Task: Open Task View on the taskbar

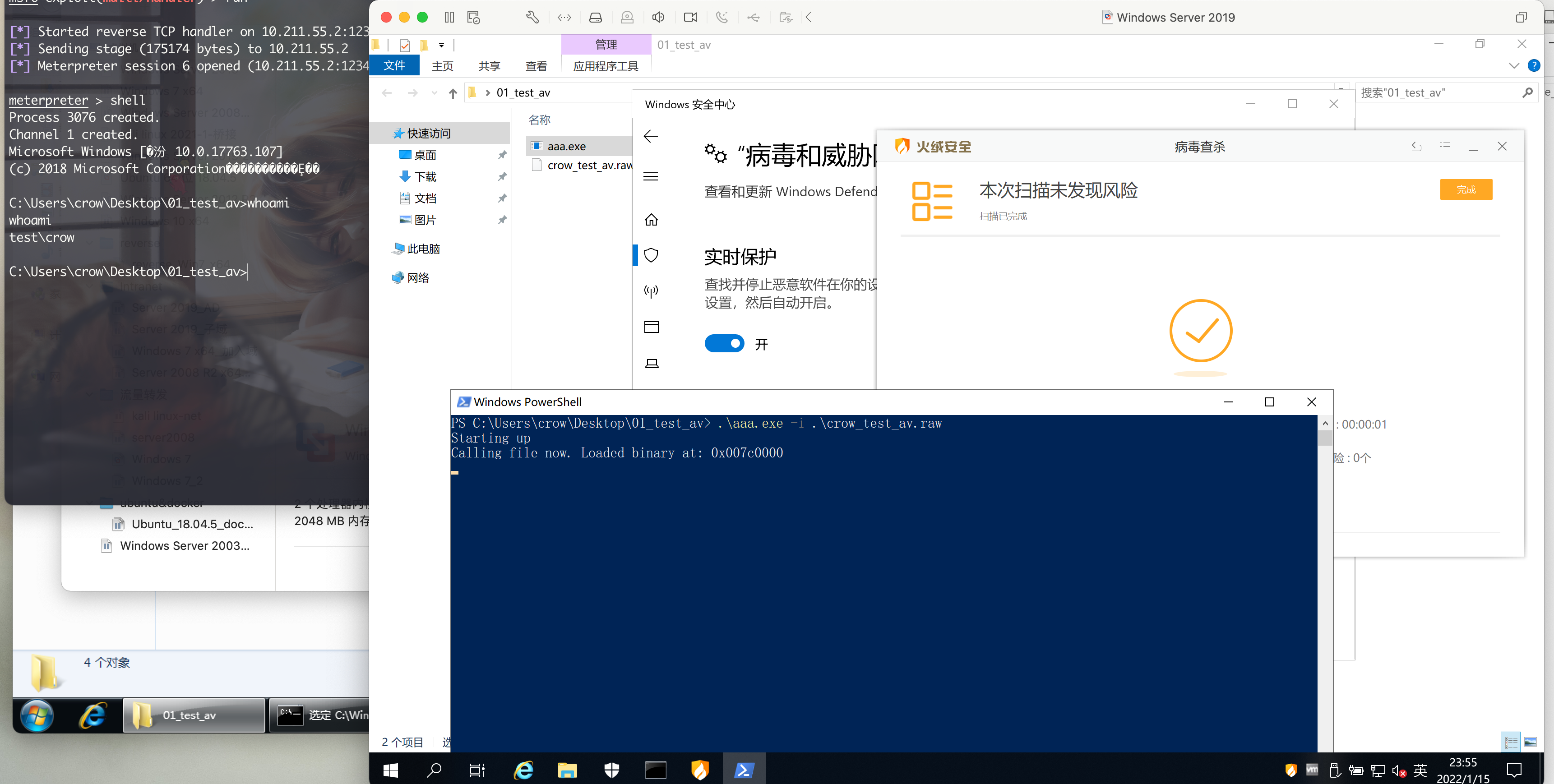Action: pyautogui.click(x=477, y=770)
